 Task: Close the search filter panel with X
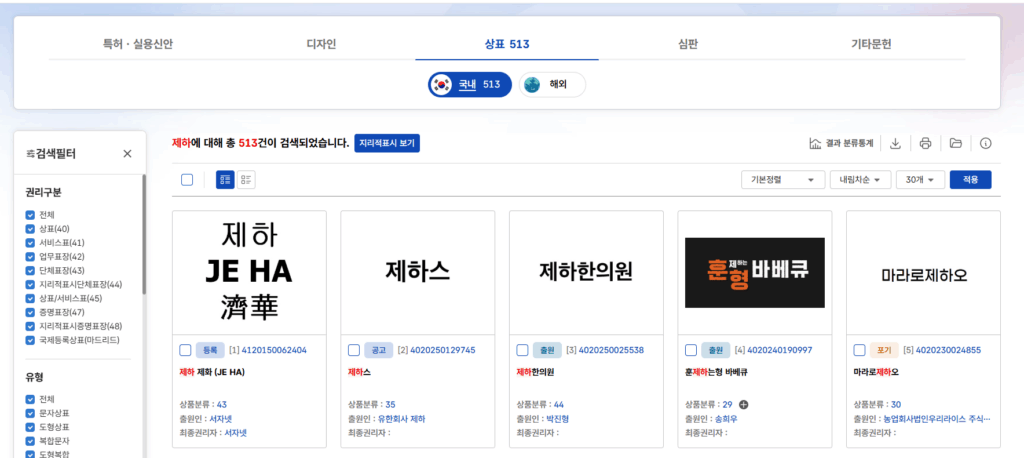[x=127, y=154]
